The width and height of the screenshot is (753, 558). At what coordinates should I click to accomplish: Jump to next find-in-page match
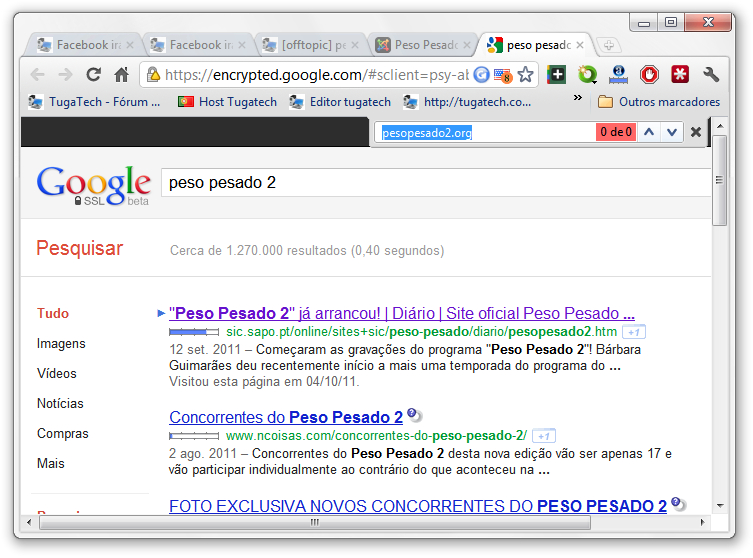pos(672,132)
